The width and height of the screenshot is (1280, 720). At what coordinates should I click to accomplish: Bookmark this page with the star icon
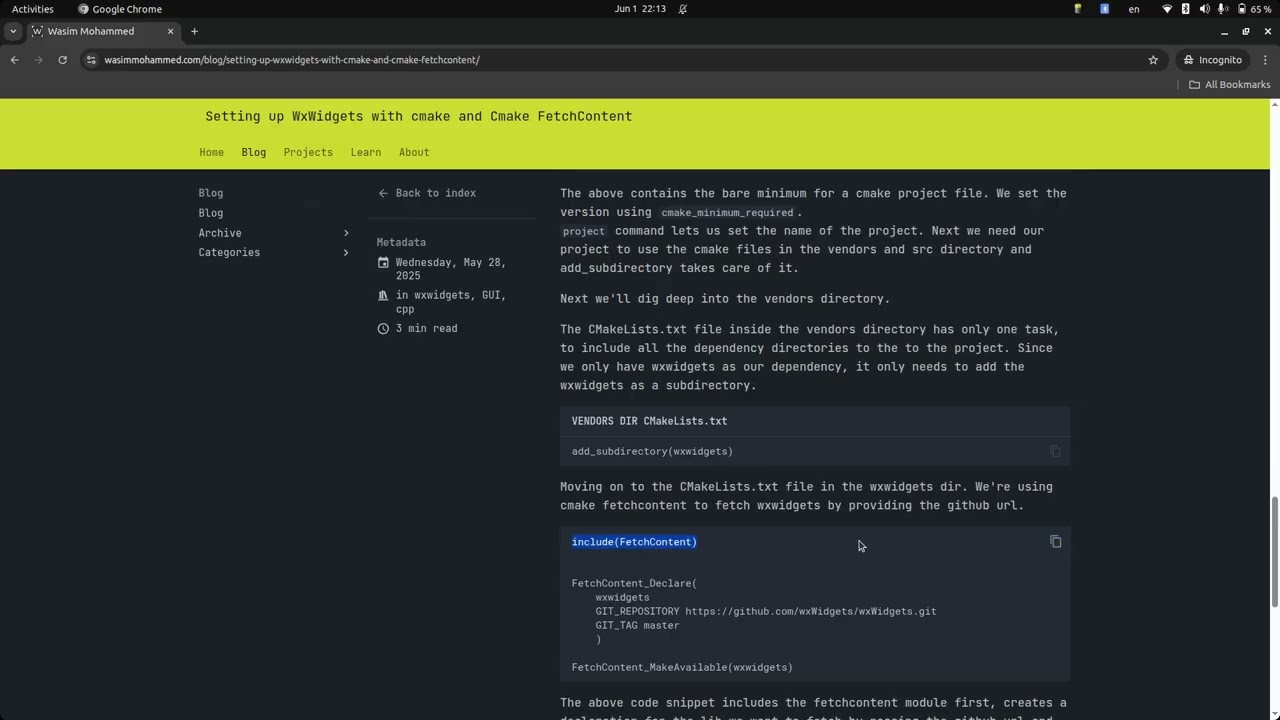pos(1153,60)
